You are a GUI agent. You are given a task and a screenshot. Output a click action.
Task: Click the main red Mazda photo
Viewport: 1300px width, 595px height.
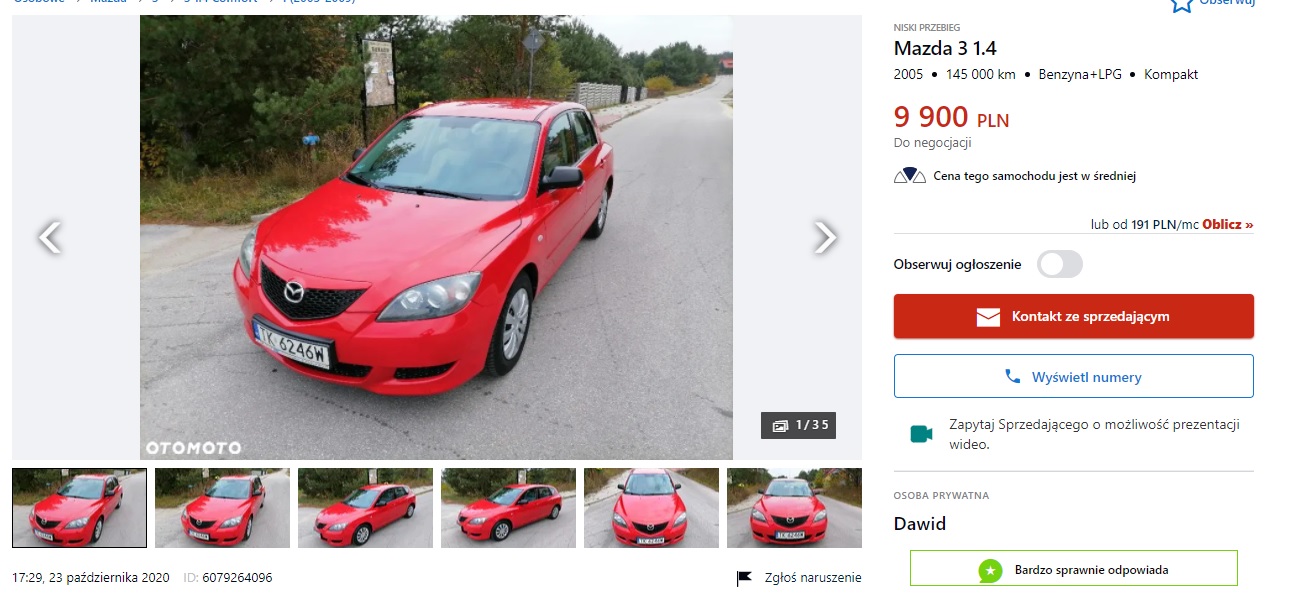coord(436,237)
